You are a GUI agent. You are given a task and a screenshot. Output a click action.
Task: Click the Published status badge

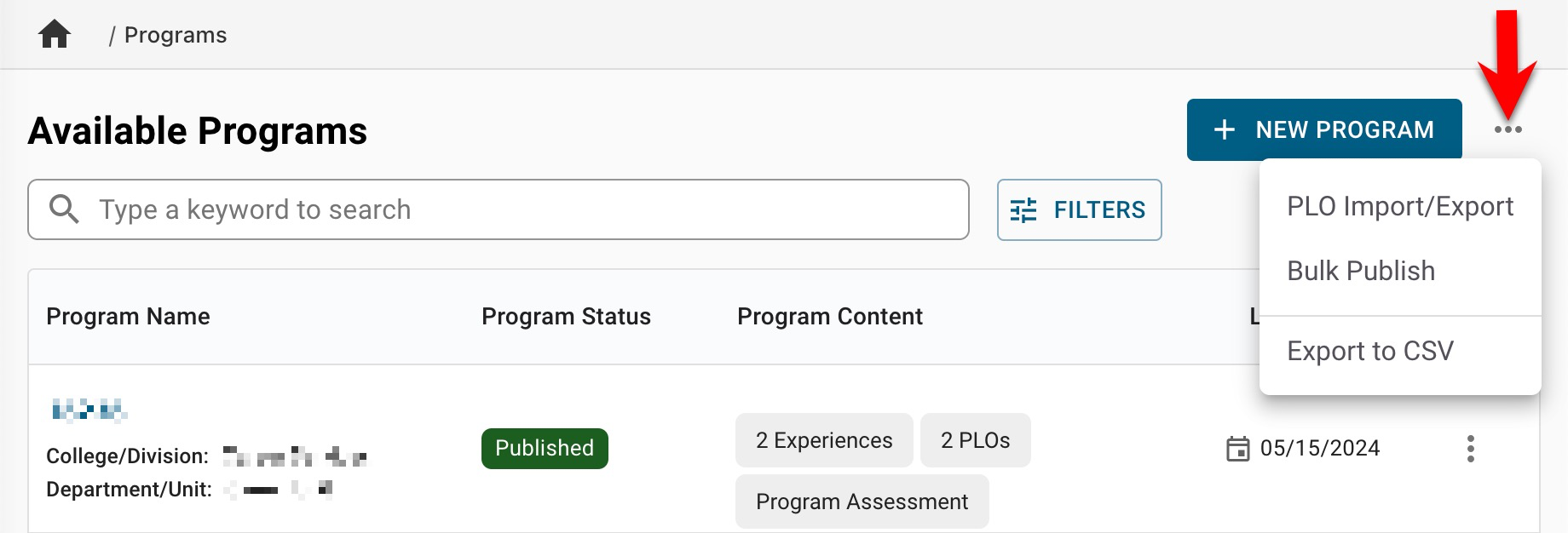[x=545, y=449]
